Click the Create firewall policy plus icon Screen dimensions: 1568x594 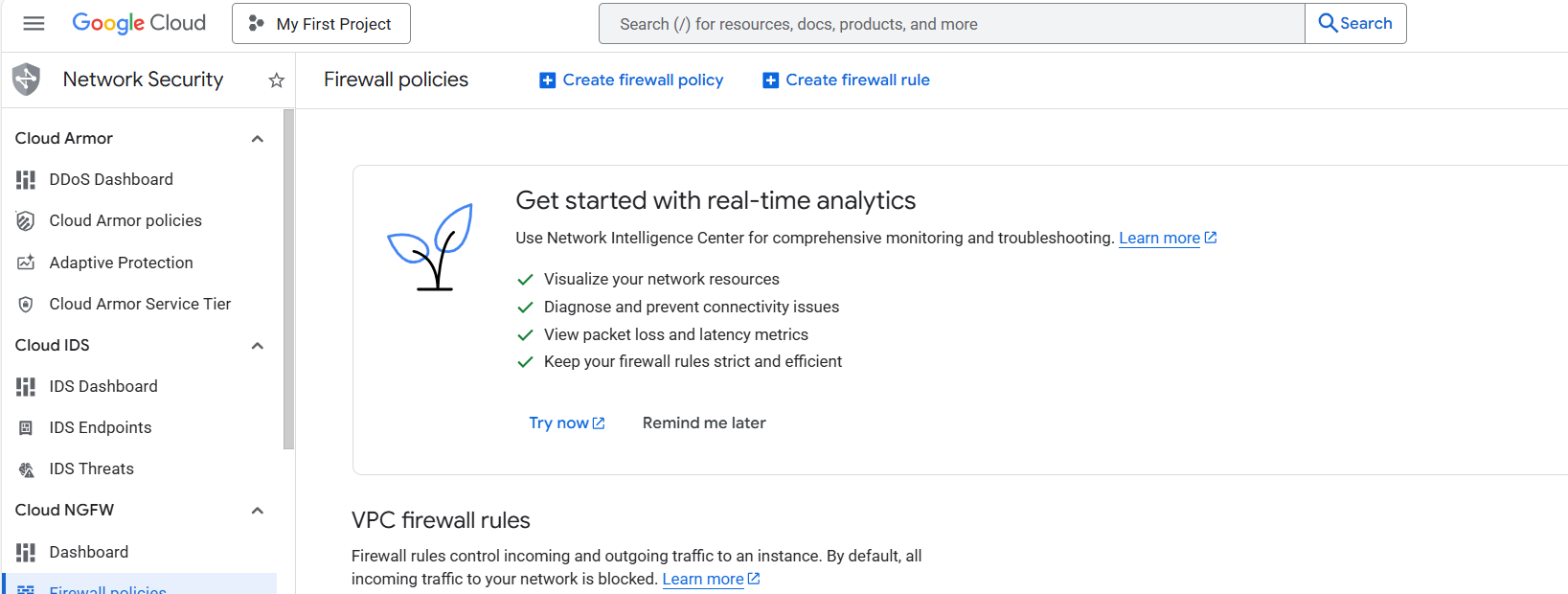[x=547, y=80]
